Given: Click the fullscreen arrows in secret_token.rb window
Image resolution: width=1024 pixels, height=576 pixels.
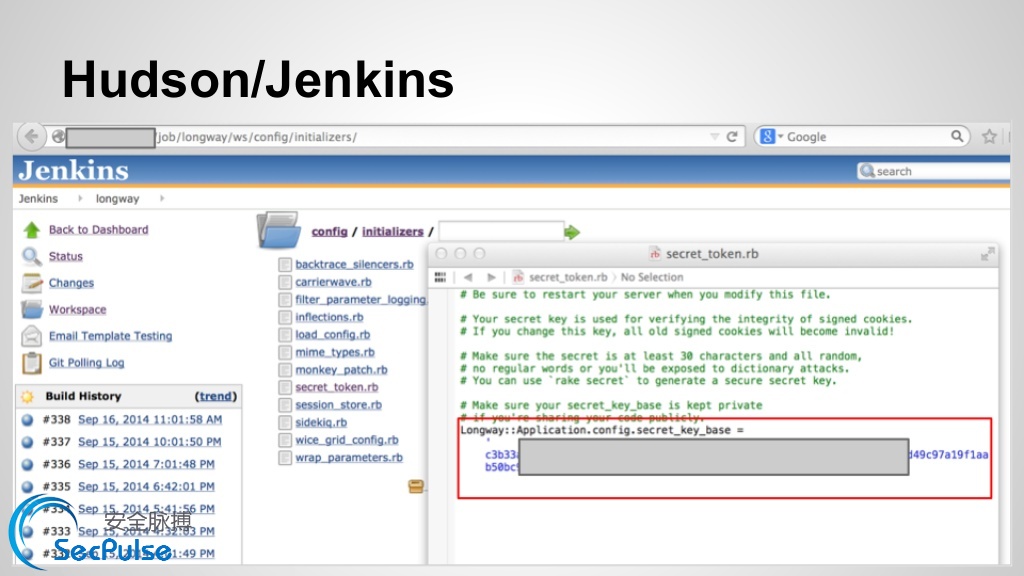Looking at the screenshot, I should point(987,254).
